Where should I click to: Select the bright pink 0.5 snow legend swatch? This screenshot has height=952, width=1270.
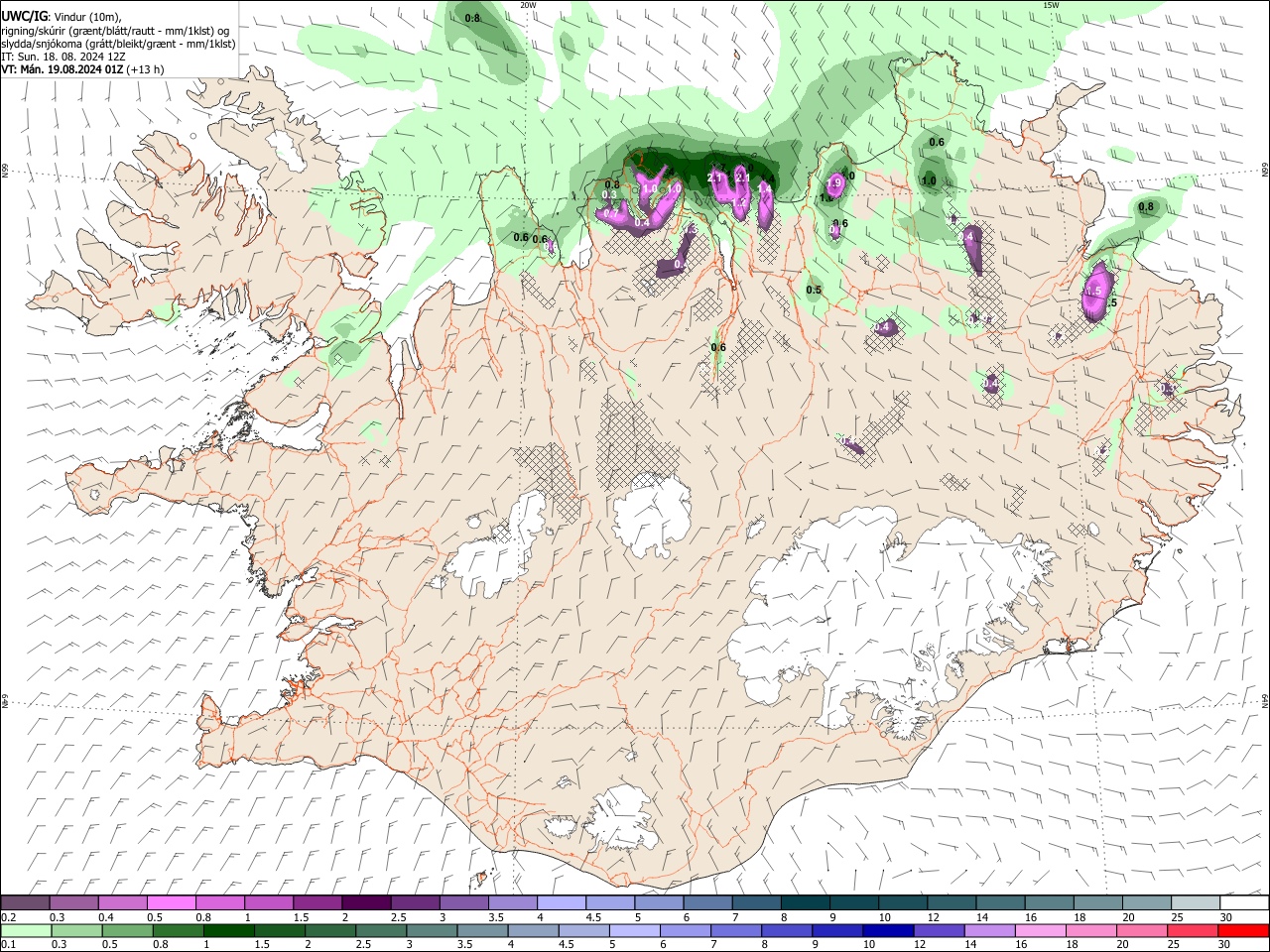171,903
